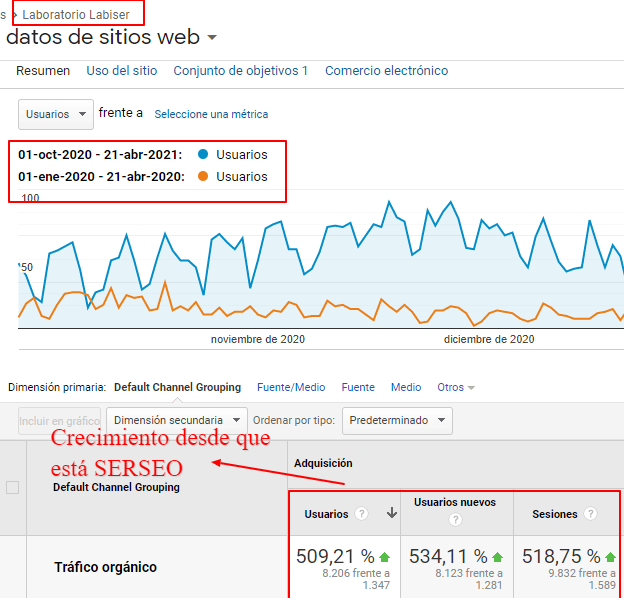Tick the select-all checkbox in table header
This screenshot has height=598, width=624.
13,488
